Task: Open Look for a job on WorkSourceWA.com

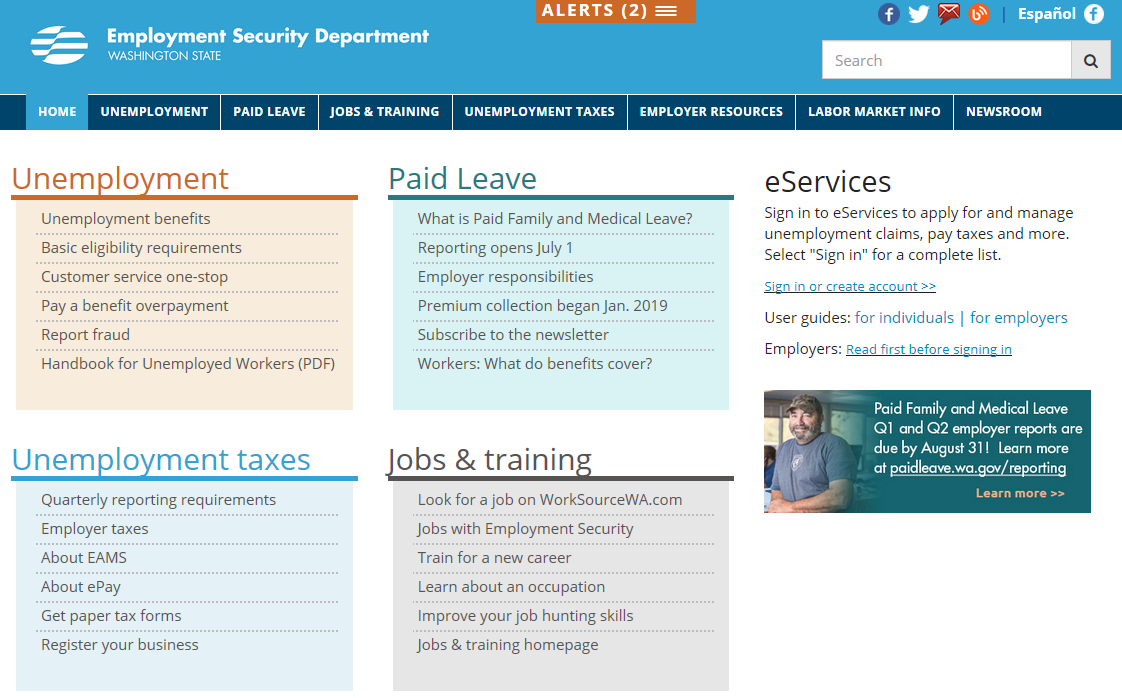Action: 550,500
